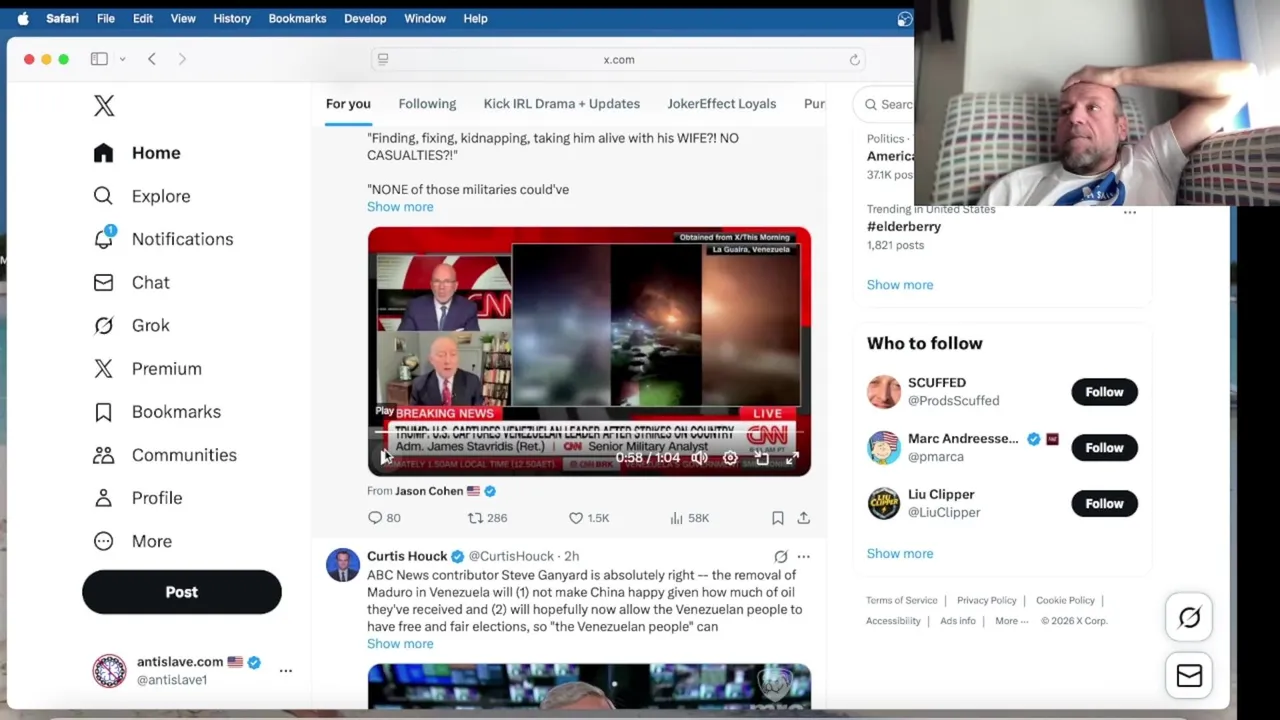Open Accessibility footer link
Screen dimensions: 1280x720
click(893, 621)
